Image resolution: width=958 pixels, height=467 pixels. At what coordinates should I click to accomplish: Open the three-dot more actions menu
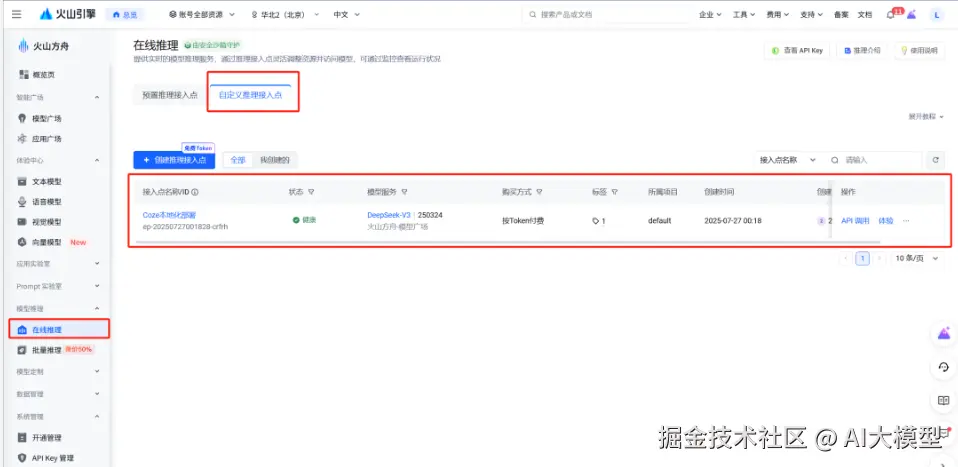pos(906,221)
